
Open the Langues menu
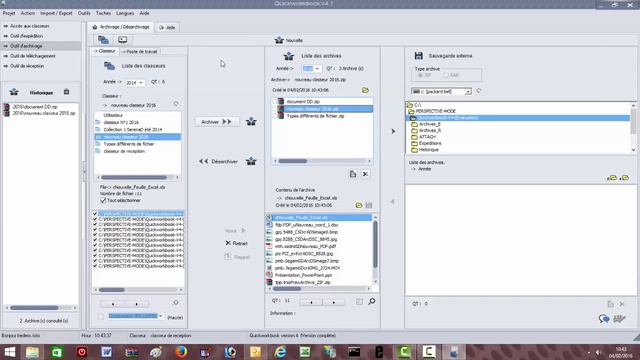tap(124, 13)
